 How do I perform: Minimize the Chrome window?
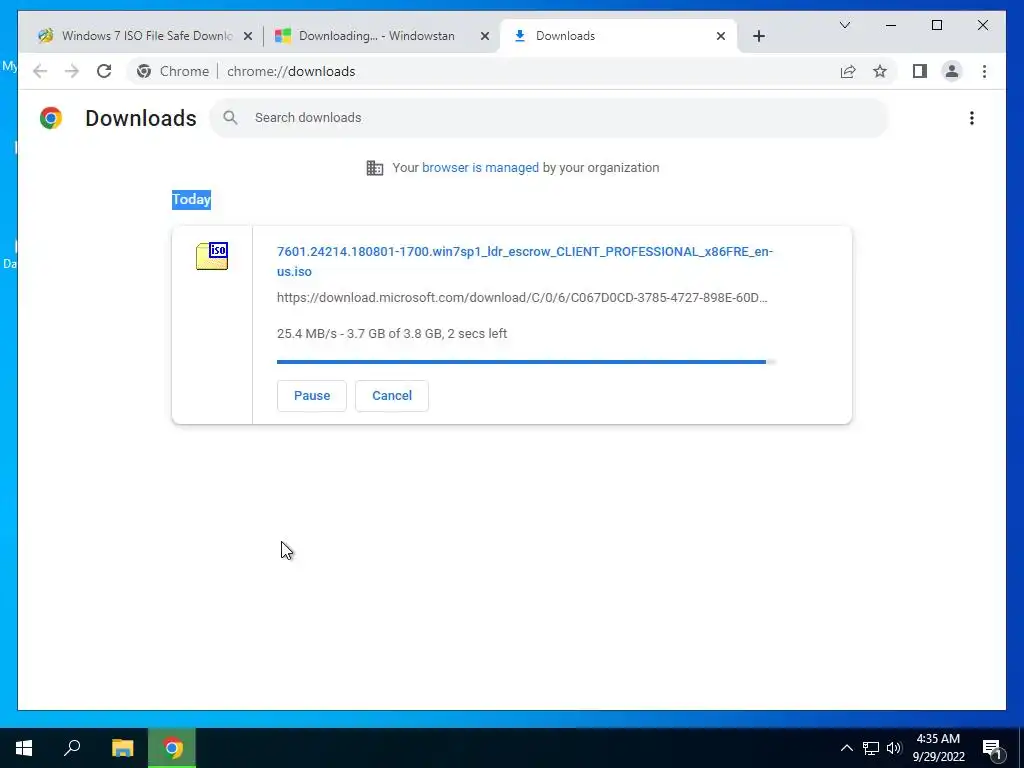pyautogui.click(x=891, y=25)
